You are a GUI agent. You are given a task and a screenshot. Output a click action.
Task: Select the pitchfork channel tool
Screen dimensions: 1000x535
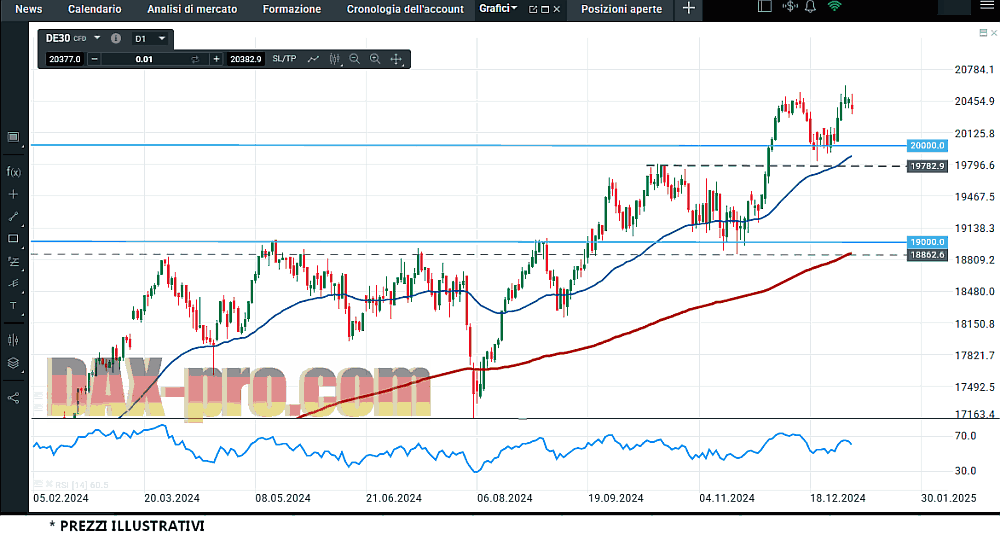point(13,284)
